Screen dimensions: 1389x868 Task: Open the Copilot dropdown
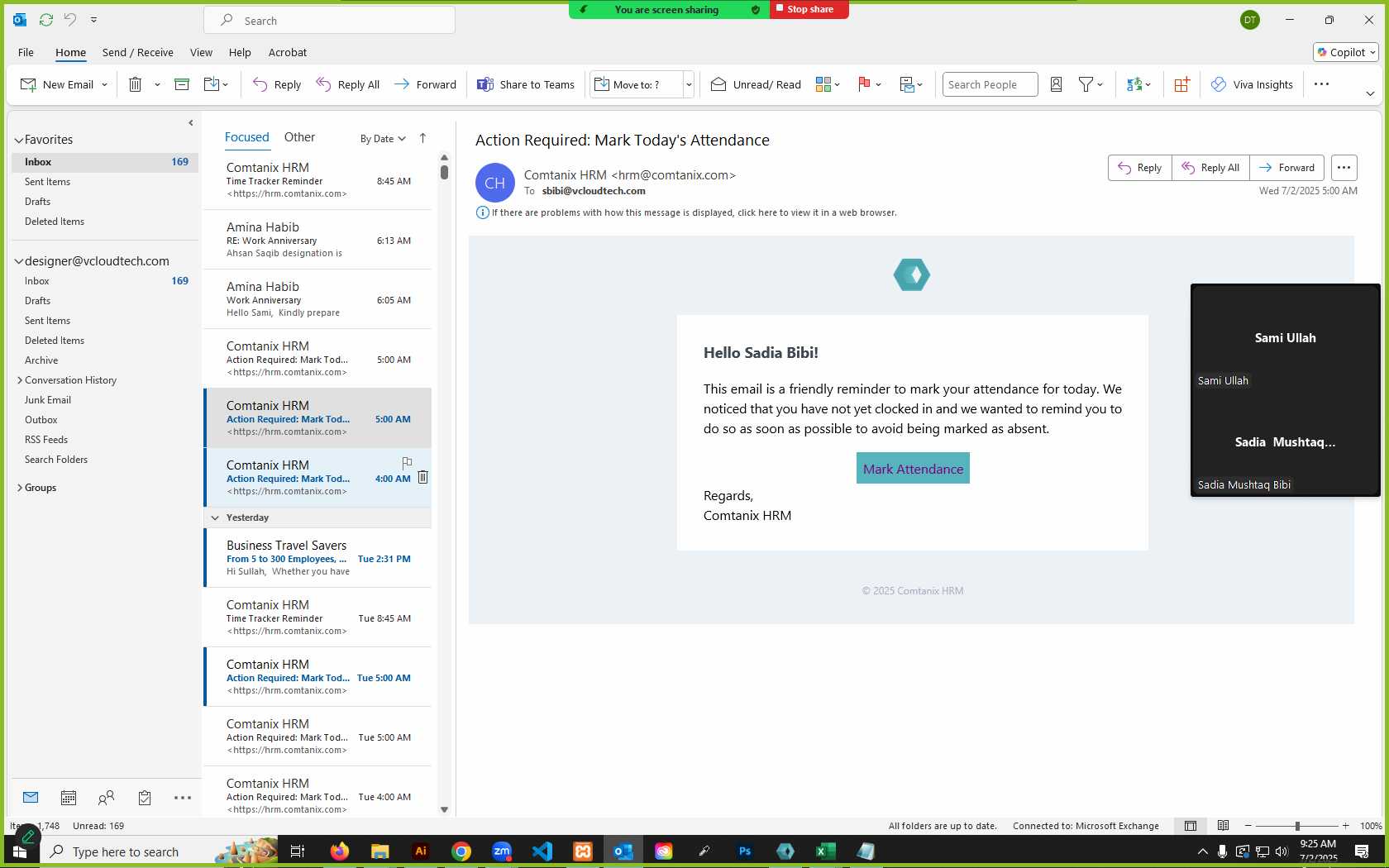click(1346, 52)
